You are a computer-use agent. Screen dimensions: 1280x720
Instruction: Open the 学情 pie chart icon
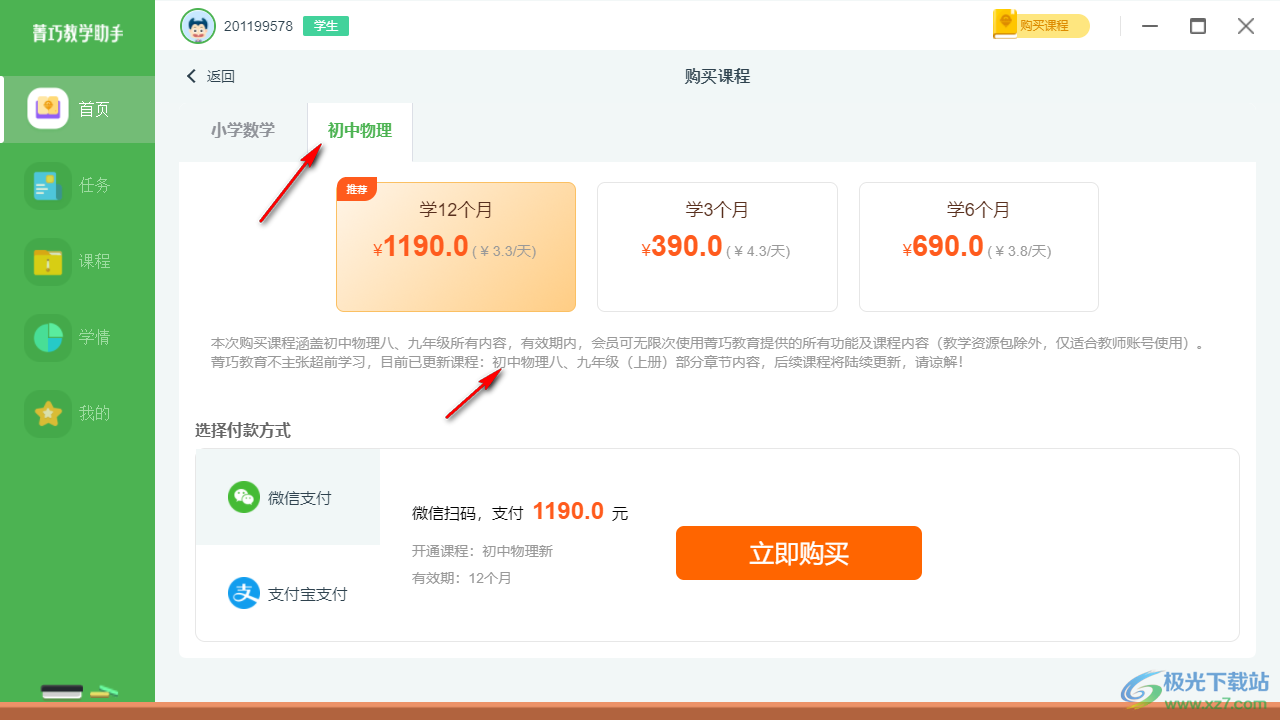(48, 337)
